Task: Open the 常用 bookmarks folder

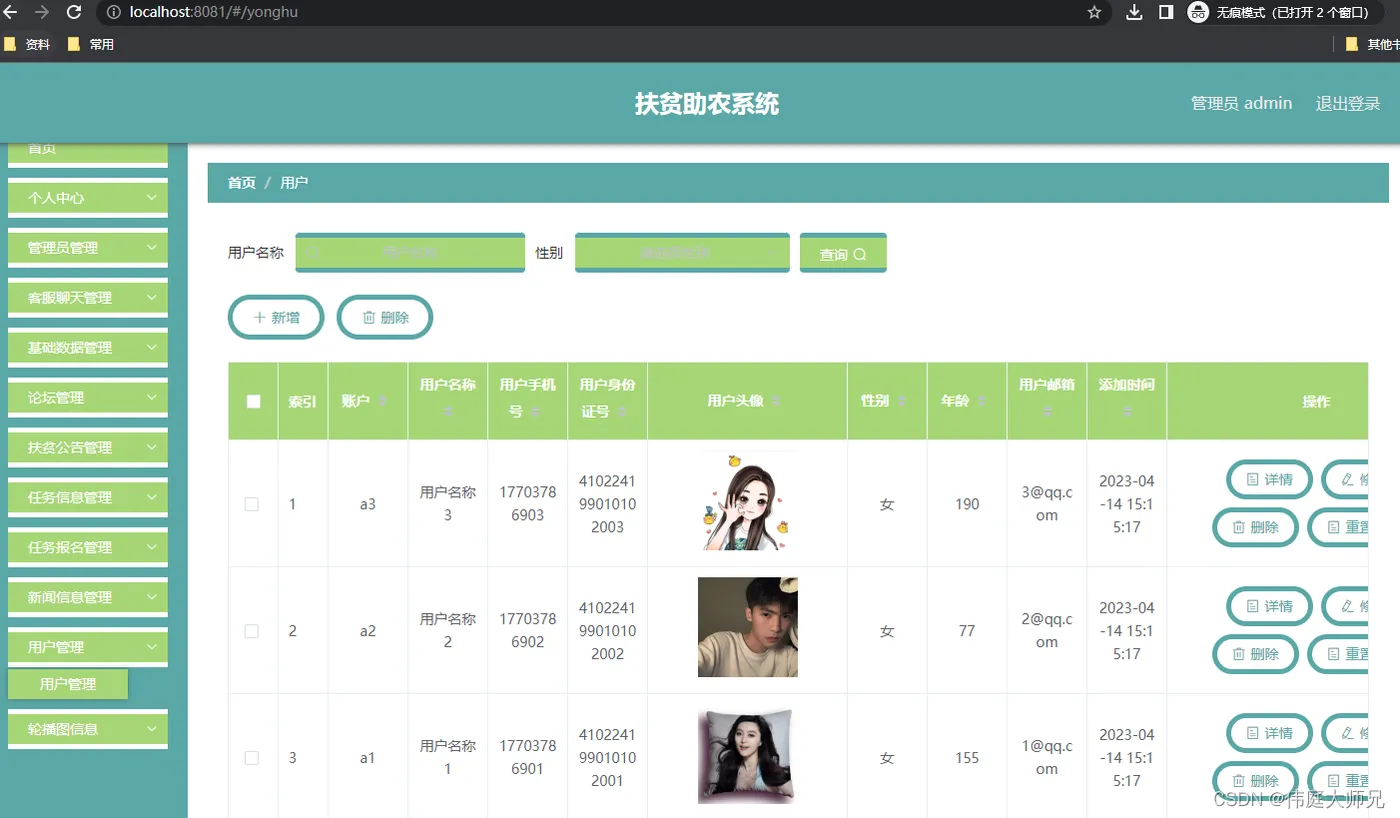Action: pyautogui.click(x=90, y=44)
